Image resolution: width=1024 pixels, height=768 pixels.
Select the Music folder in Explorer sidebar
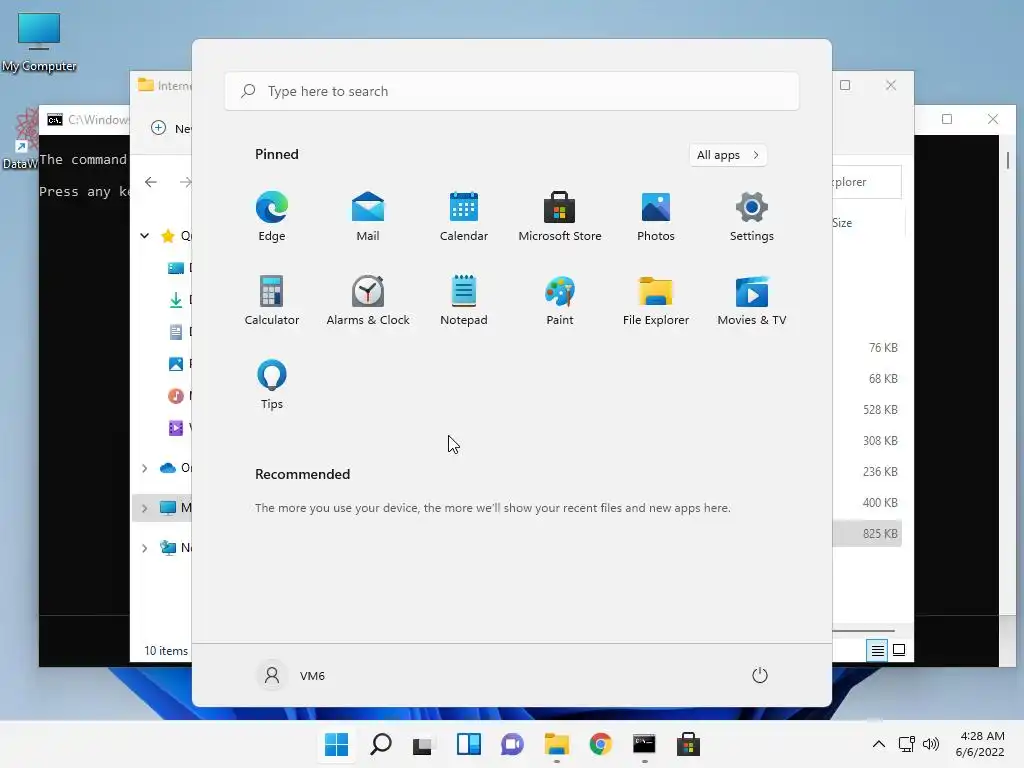[179, 396]
